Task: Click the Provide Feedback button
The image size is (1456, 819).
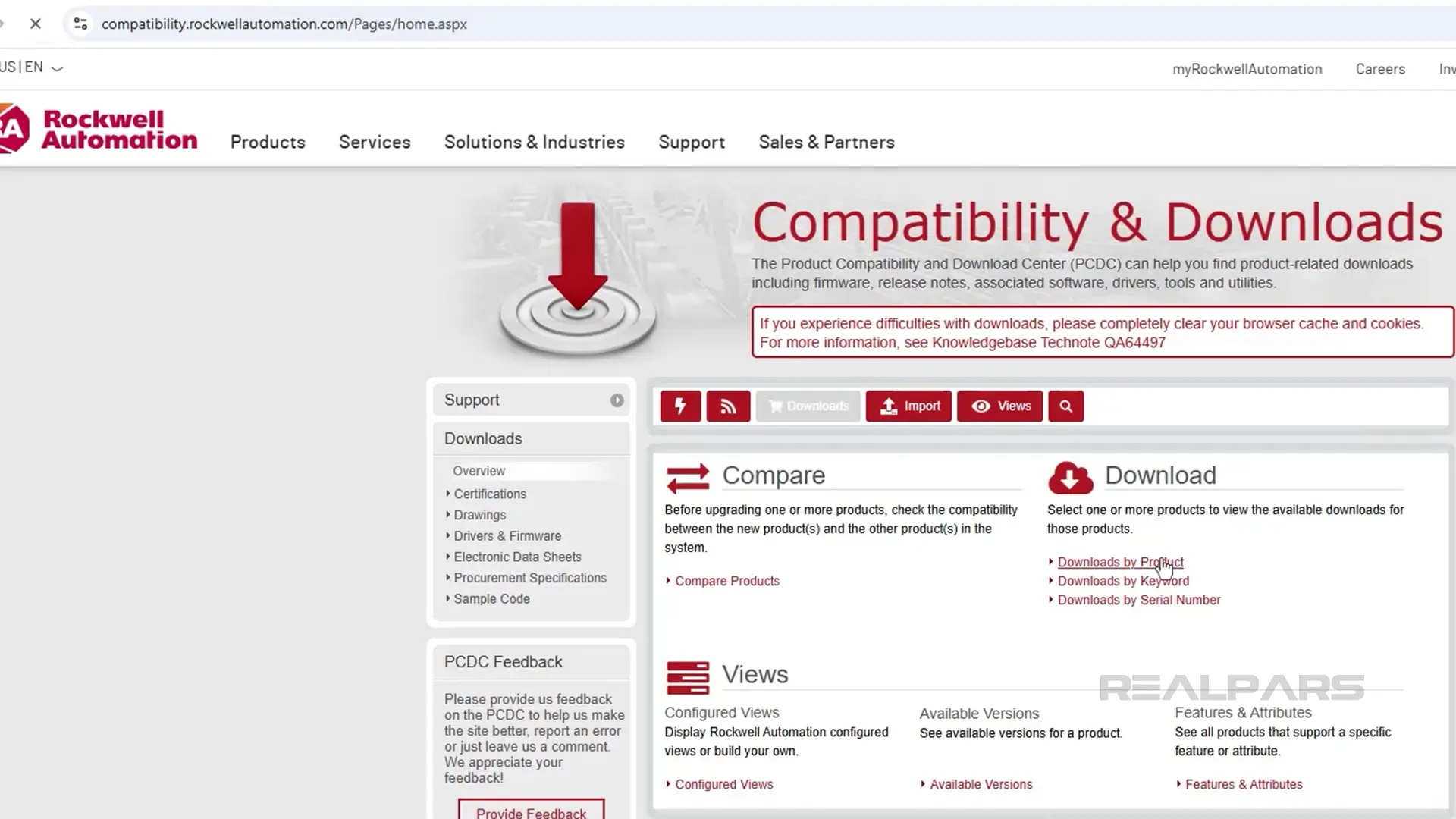Action: 531,809
